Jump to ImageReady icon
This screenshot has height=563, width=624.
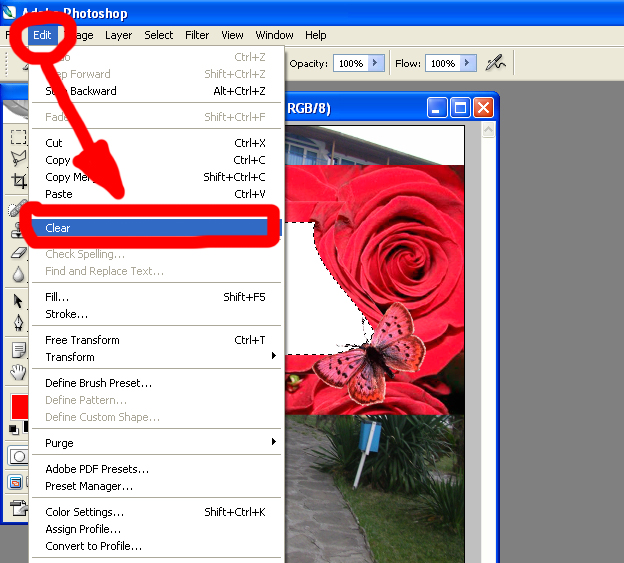point(18,508)
